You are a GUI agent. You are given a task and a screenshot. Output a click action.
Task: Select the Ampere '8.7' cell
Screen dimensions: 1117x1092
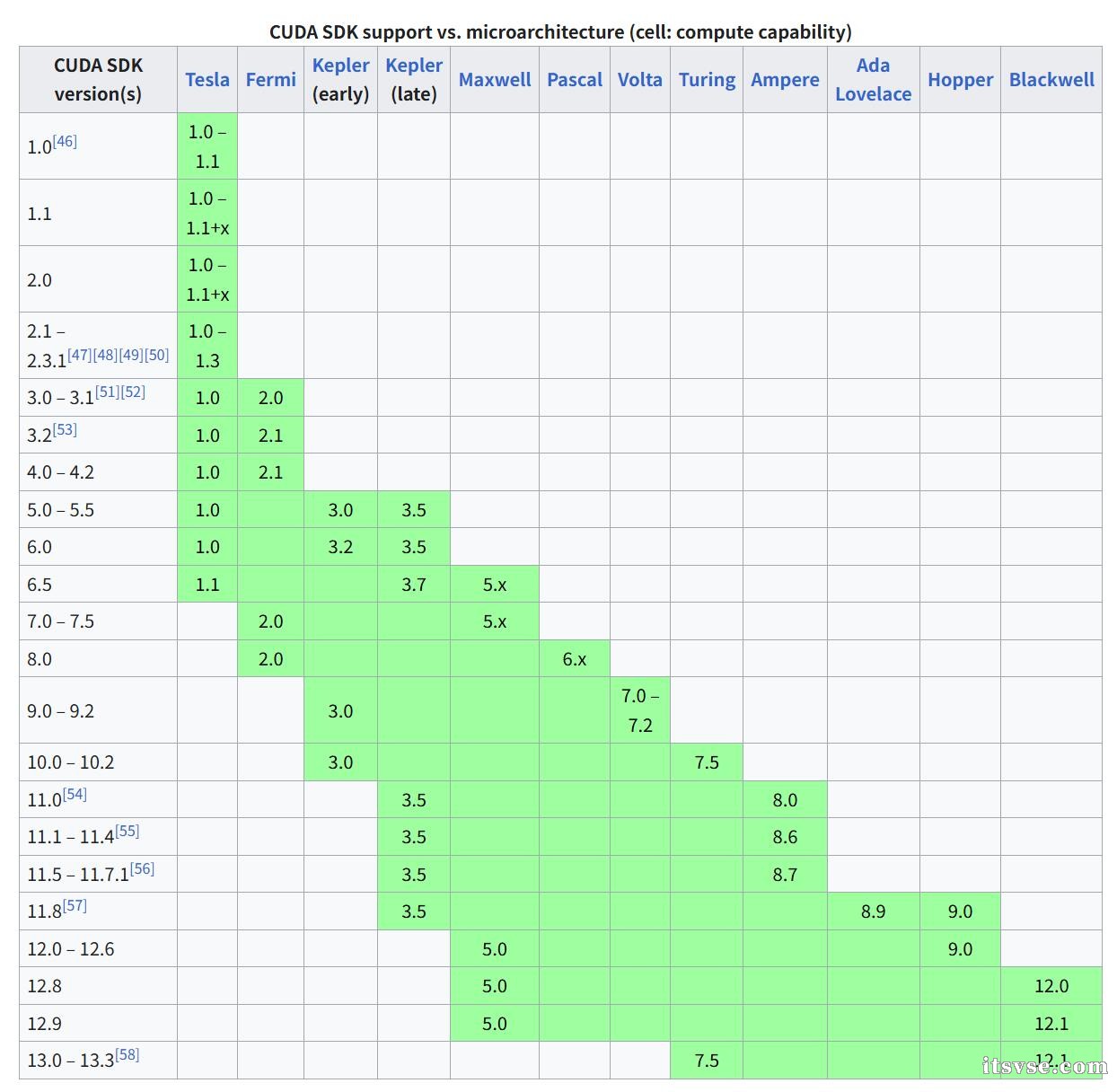pos(785,875)
